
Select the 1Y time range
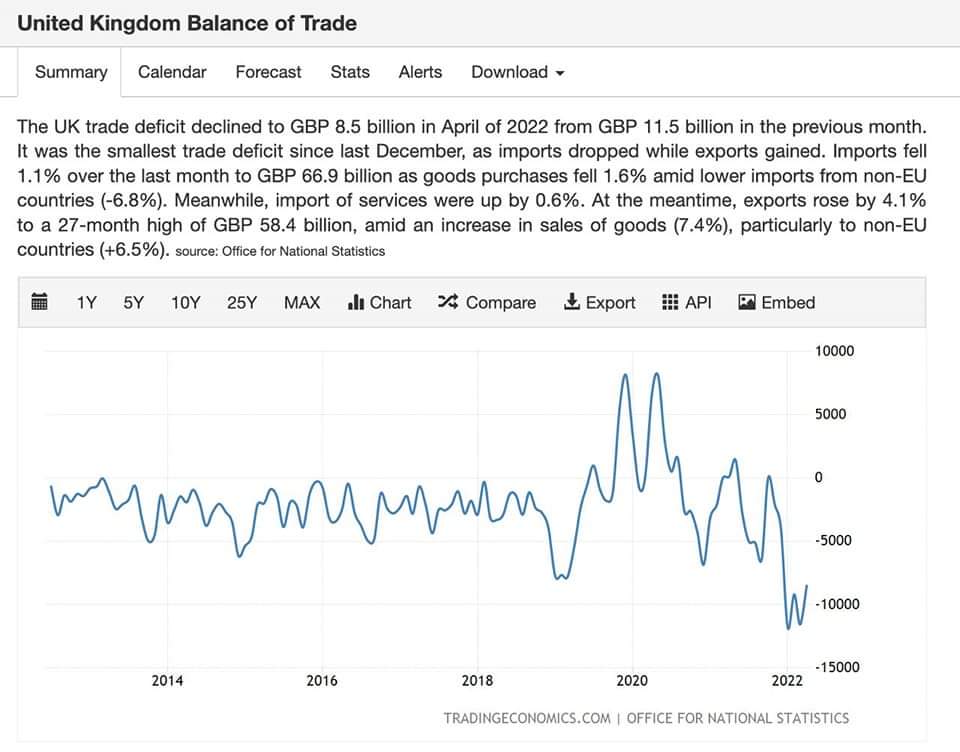pos(86,303)
